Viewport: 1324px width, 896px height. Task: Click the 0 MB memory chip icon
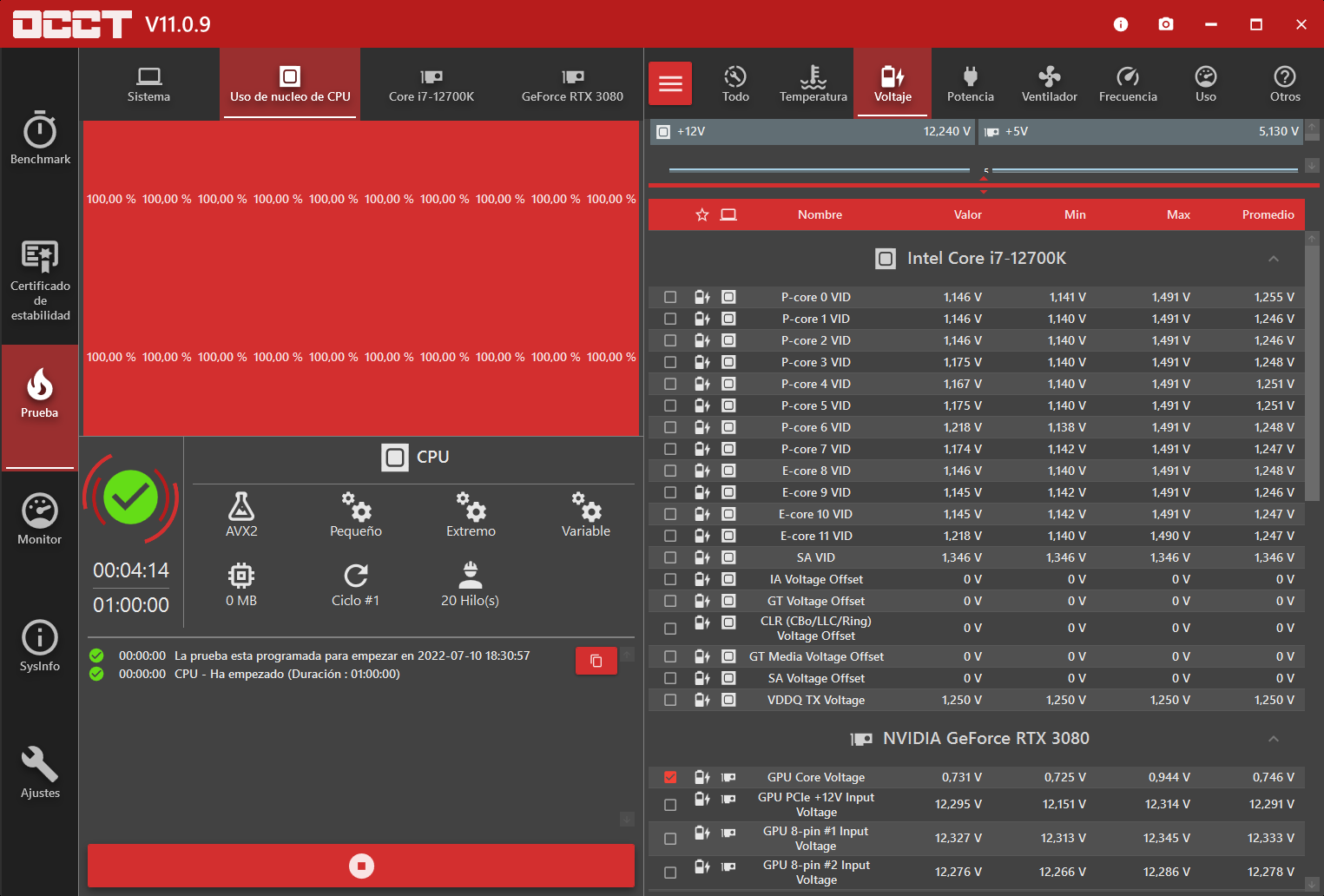pyautogui.click(x=241, y=575)
